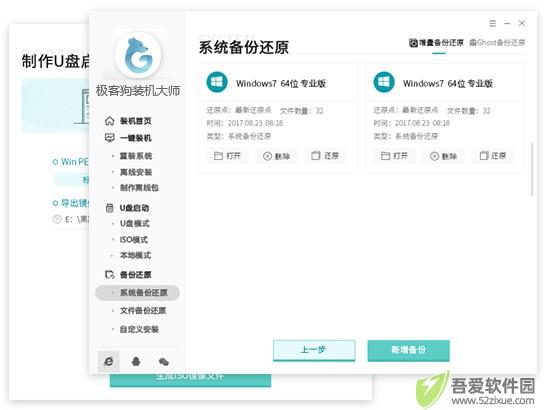Open 重装系统 in the sidebar
This screenshot has width=544, height=410.
[136, 156]
